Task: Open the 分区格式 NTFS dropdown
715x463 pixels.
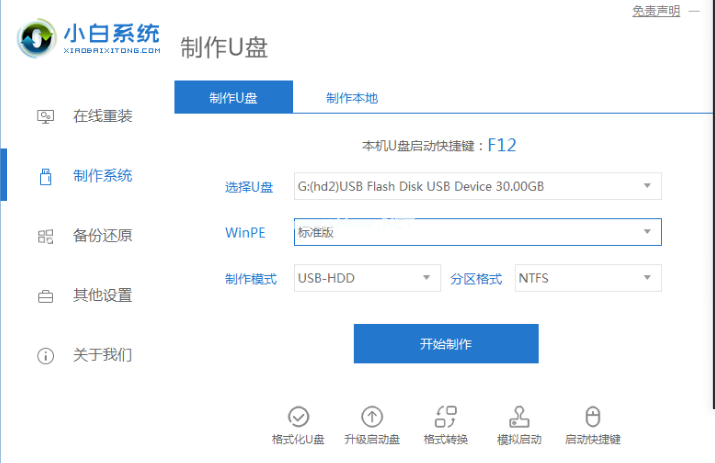Action: tap(587, 278)
